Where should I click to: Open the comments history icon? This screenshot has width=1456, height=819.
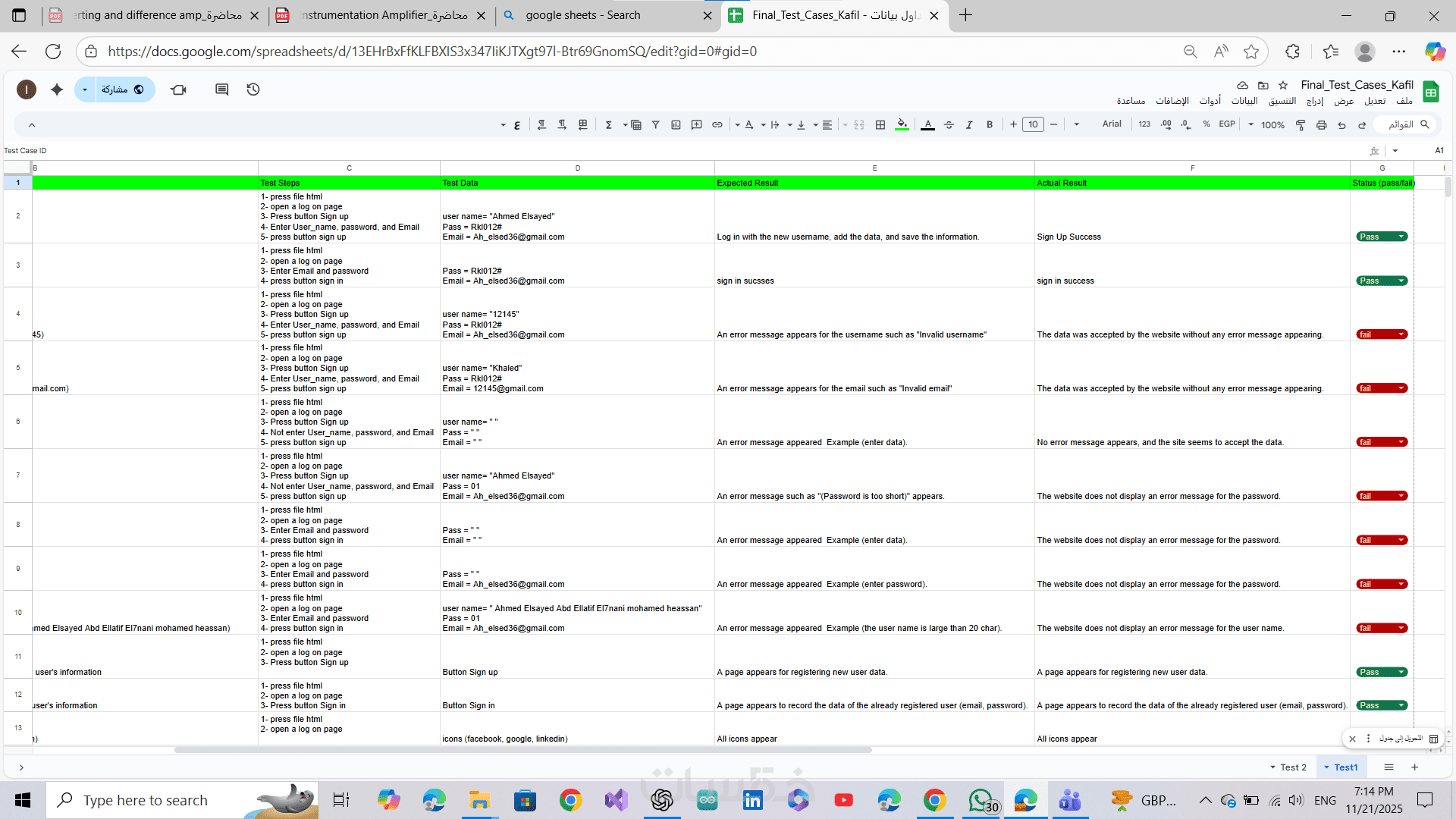(x=221, y=89)
